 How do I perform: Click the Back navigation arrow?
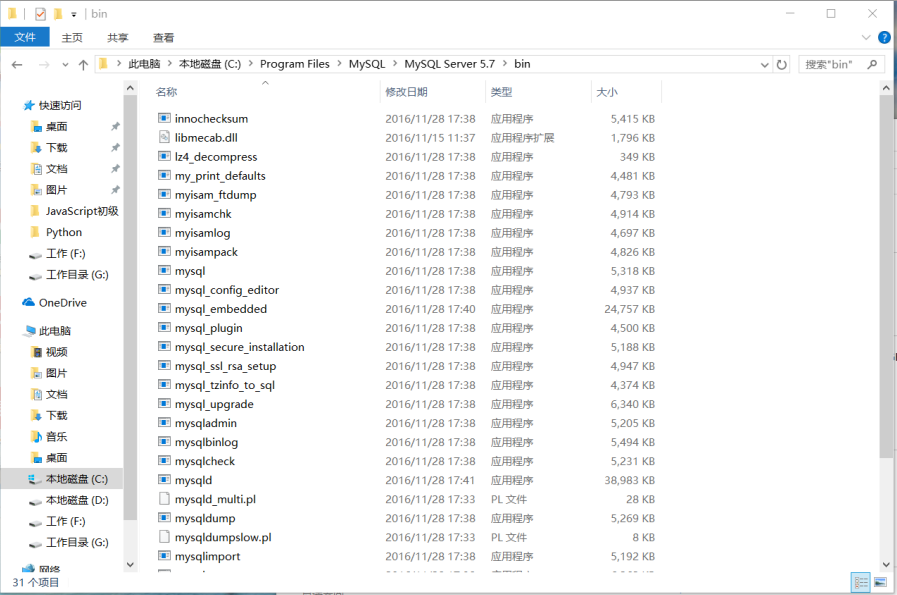pos(17,64)
